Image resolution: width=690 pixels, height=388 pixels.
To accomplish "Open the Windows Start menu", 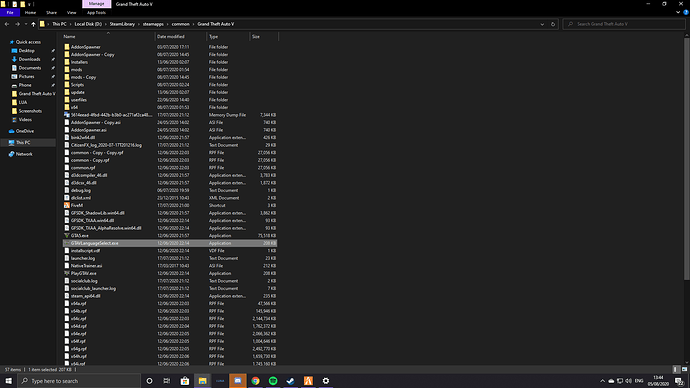I will coord(8,381).
